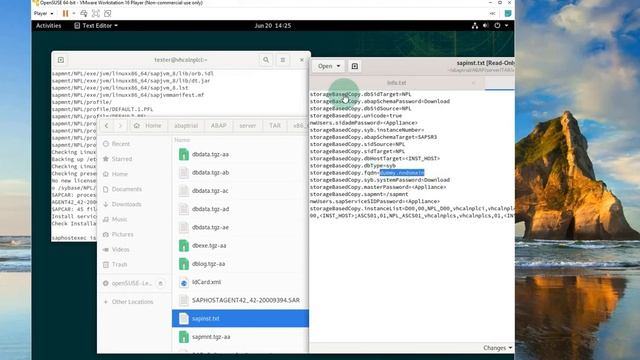Image resolution: width=640 pixels, height=360 pixels.
Task: Click the Name column header
Action: pos(182,140)
